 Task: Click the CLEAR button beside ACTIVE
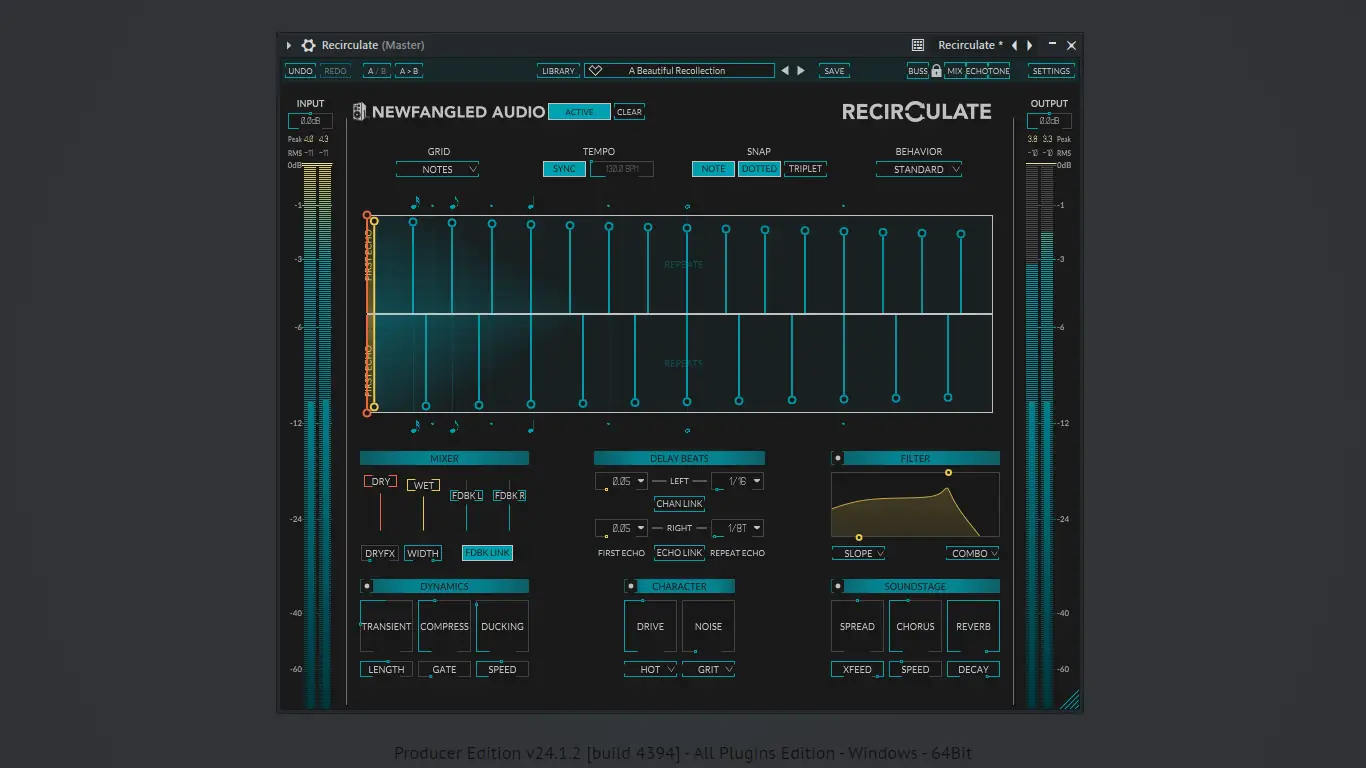pyautogui.click(x=629, y=111)
